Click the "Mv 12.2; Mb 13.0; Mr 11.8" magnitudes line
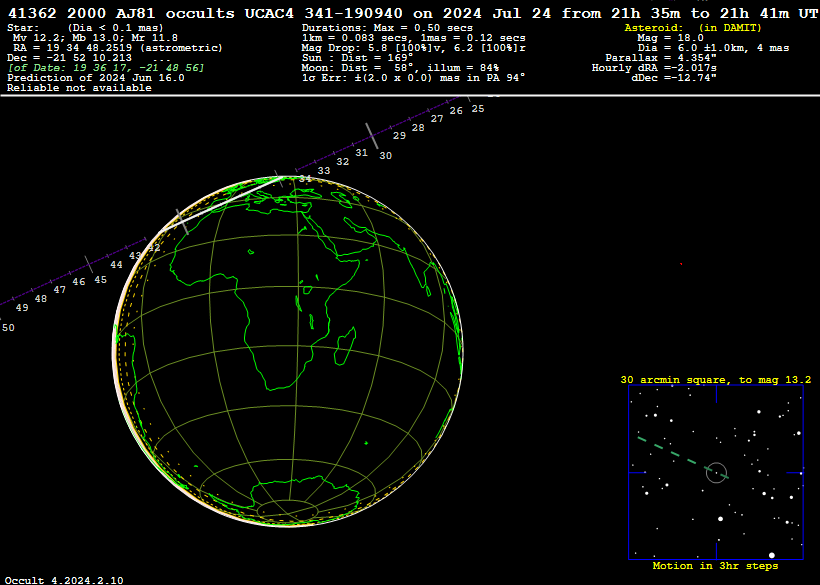Viewport: 820px width, 585px height. pos(95,38)
